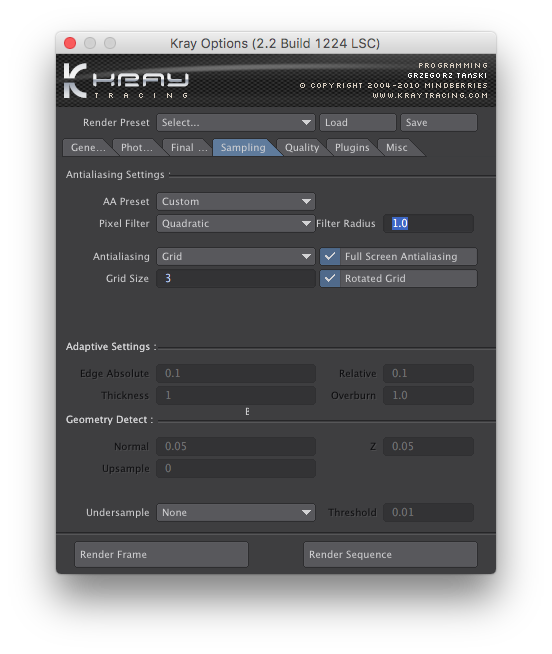Image resolution: width=552 pixels, height=654 pixels.
Task: Click the Load preset button
Action: pos(358,123)
